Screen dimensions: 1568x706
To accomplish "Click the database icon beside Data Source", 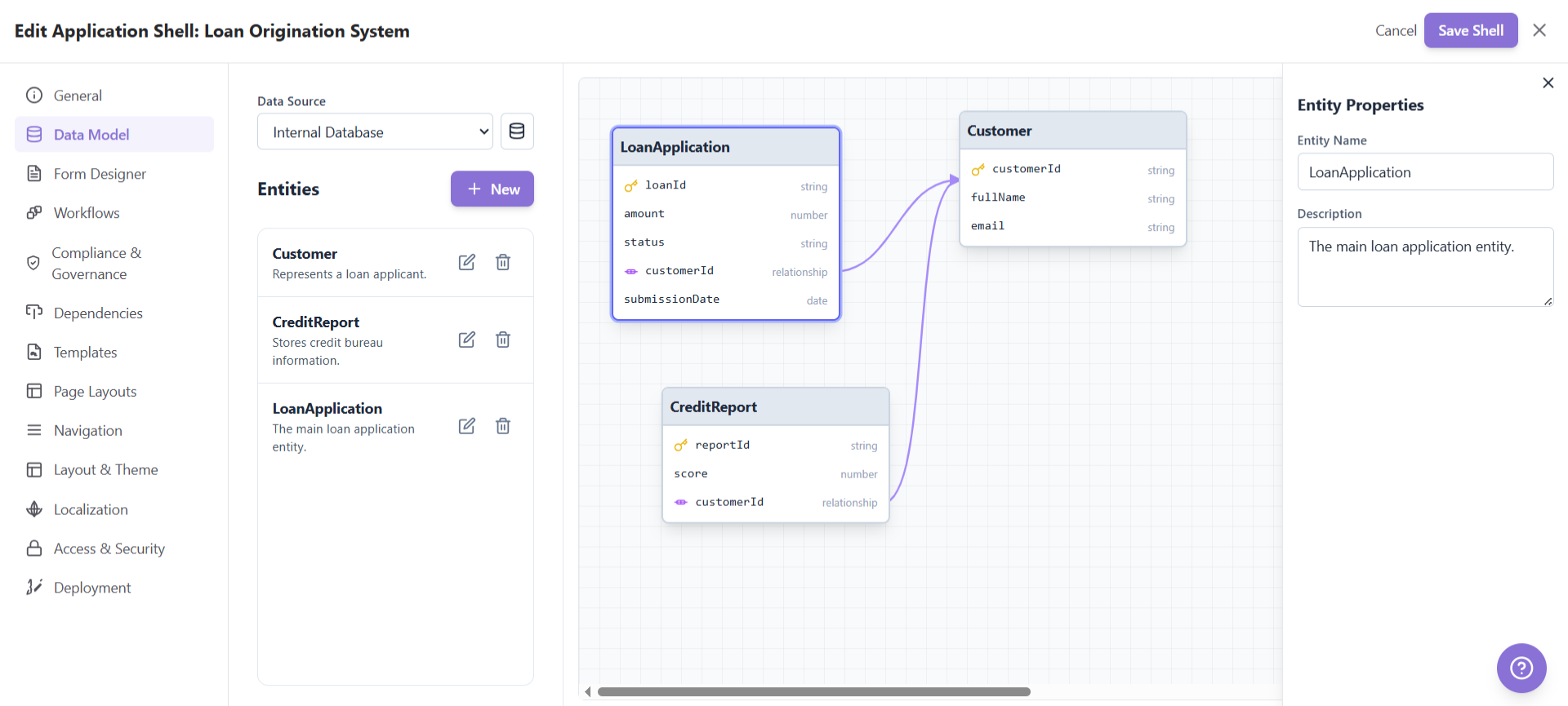I will click(x=516, y=131).
